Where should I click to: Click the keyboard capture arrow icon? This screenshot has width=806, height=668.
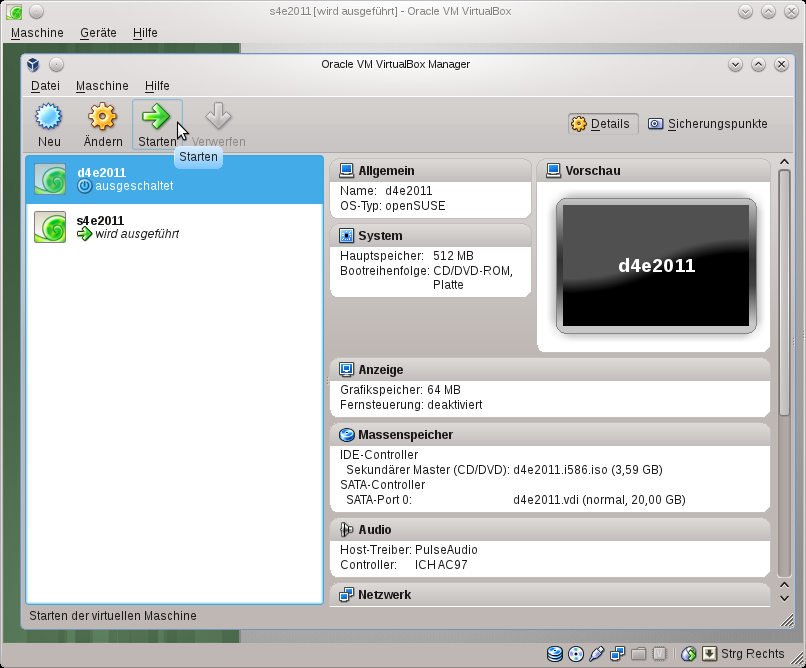(x=709, y=654)
